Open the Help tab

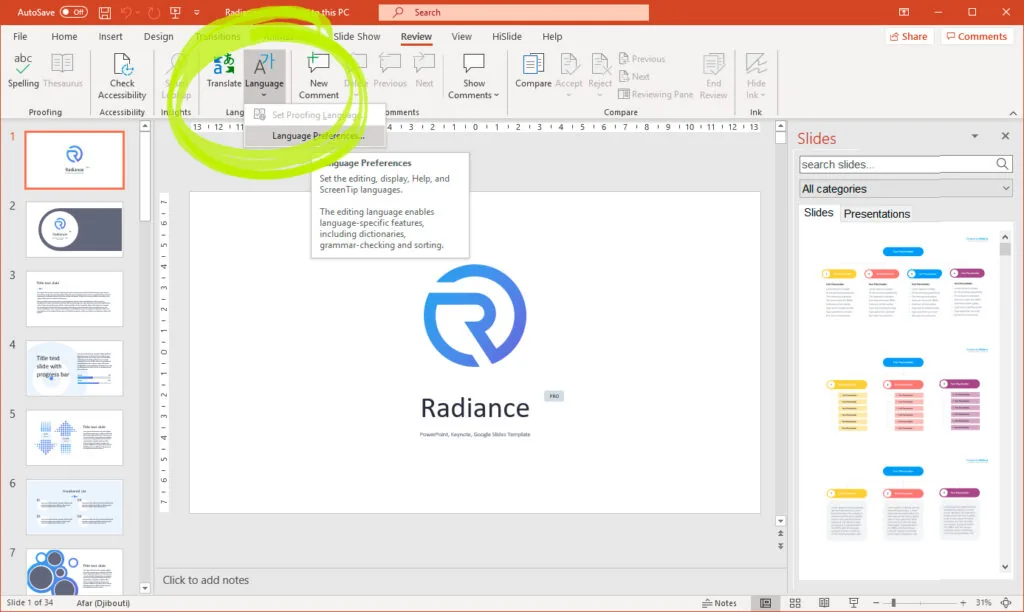552,37
